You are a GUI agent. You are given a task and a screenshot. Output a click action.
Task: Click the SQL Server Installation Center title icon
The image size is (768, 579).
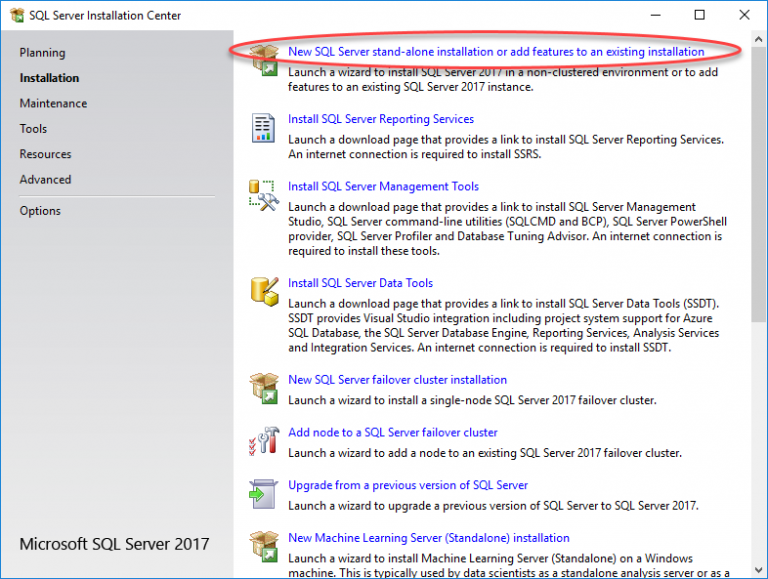(16, 14)
